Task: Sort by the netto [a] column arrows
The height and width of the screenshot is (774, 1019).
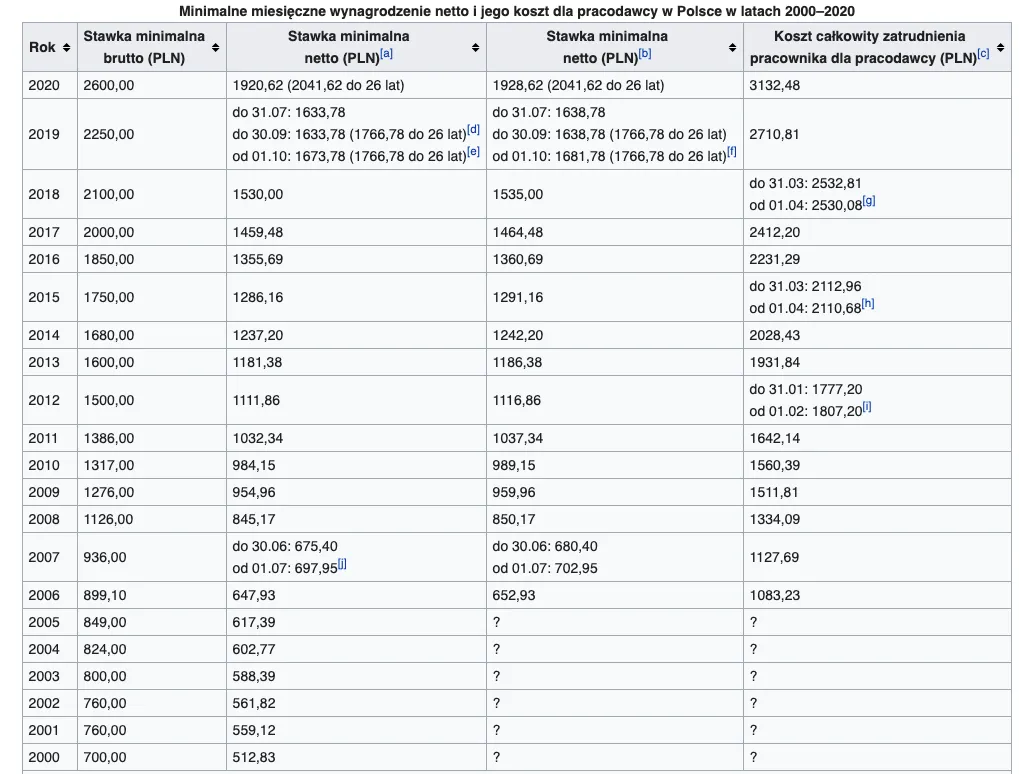Action: coord(476,48)
